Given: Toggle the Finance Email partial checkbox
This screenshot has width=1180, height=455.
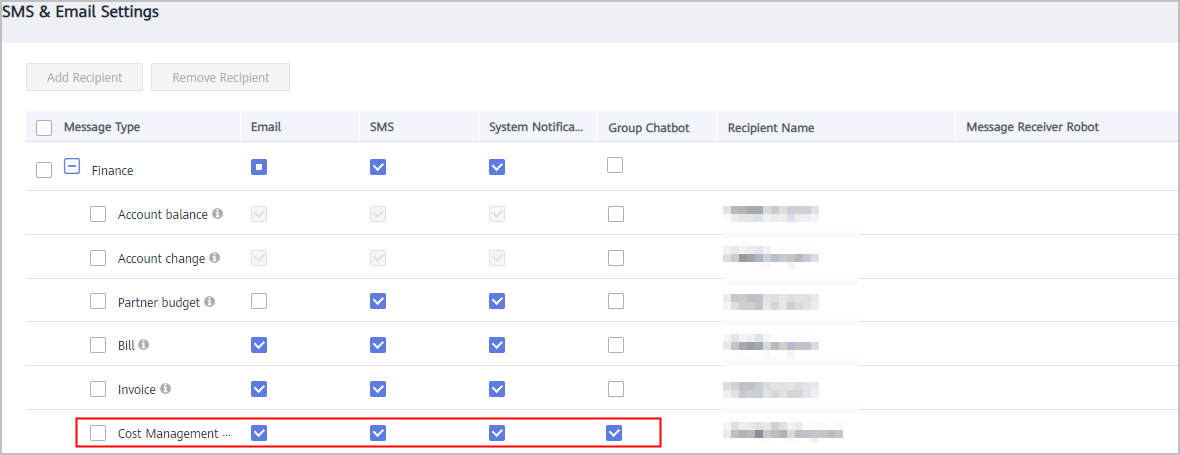Looking at the screenshot, I should 259,167.
